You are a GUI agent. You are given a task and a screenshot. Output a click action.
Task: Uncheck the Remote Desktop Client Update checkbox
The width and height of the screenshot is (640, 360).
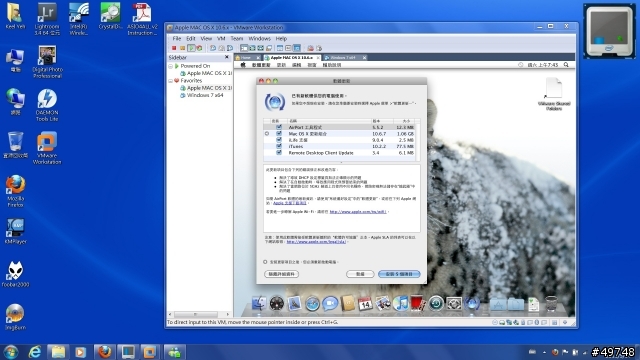tap(279, 153)
